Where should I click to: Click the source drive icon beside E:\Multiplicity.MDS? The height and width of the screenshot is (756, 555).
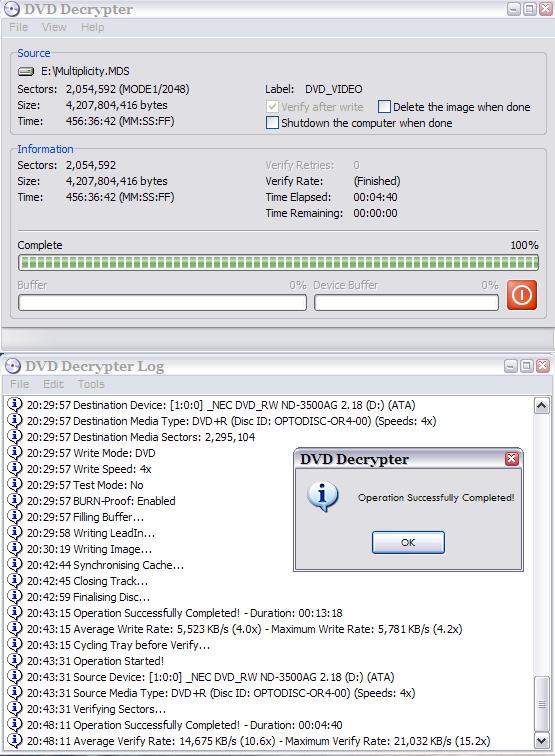point(26,71)
